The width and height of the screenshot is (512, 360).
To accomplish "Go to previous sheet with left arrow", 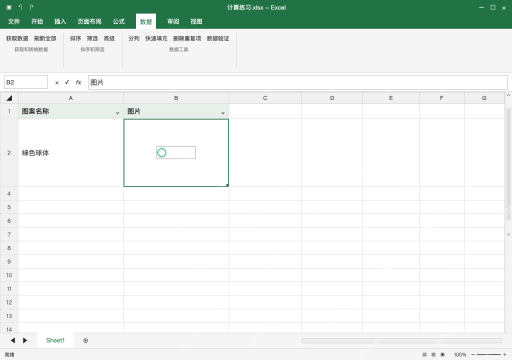I will tap(13, 340).
